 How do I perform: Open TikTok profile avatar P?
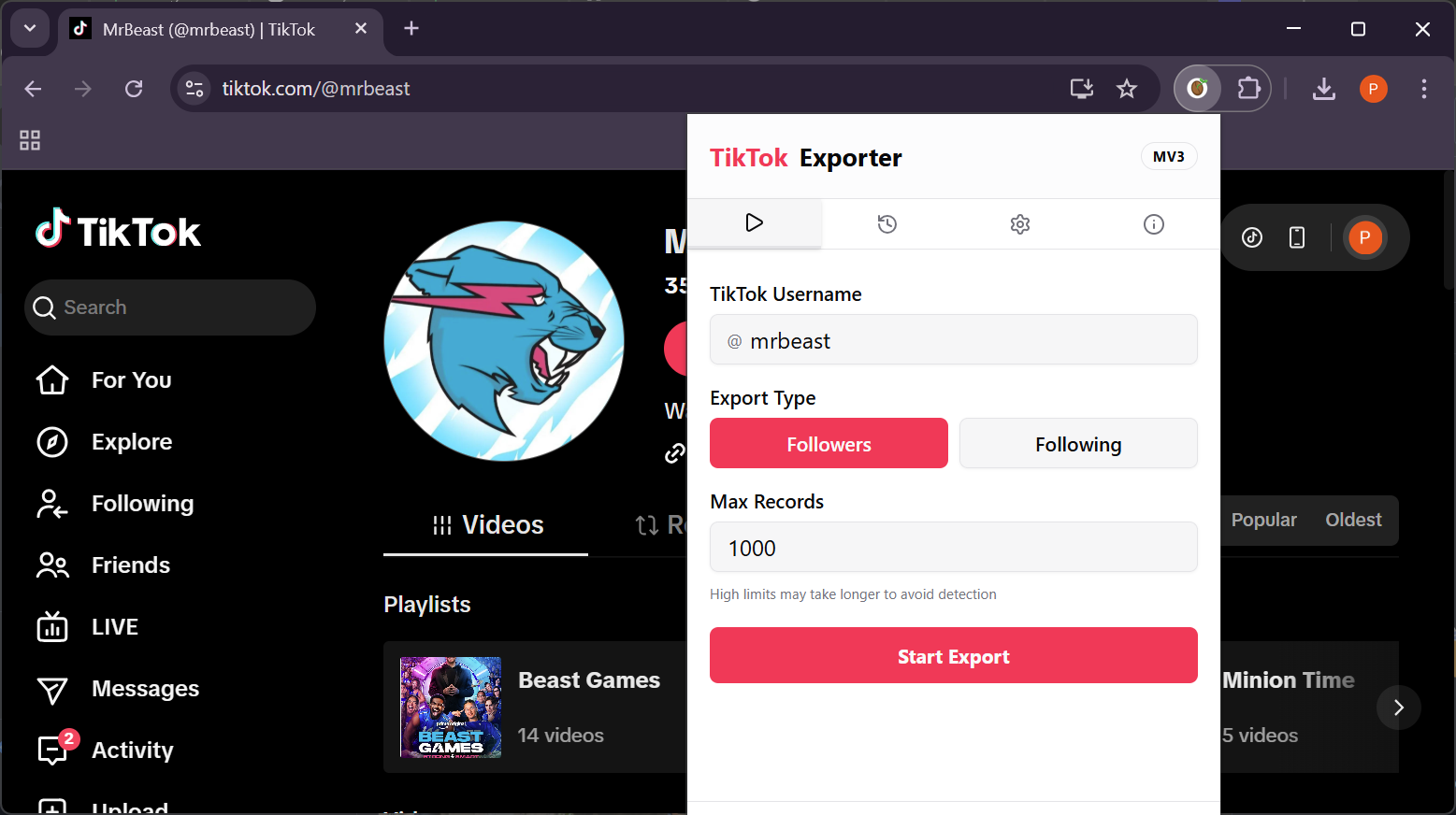tap(1364, 237)
